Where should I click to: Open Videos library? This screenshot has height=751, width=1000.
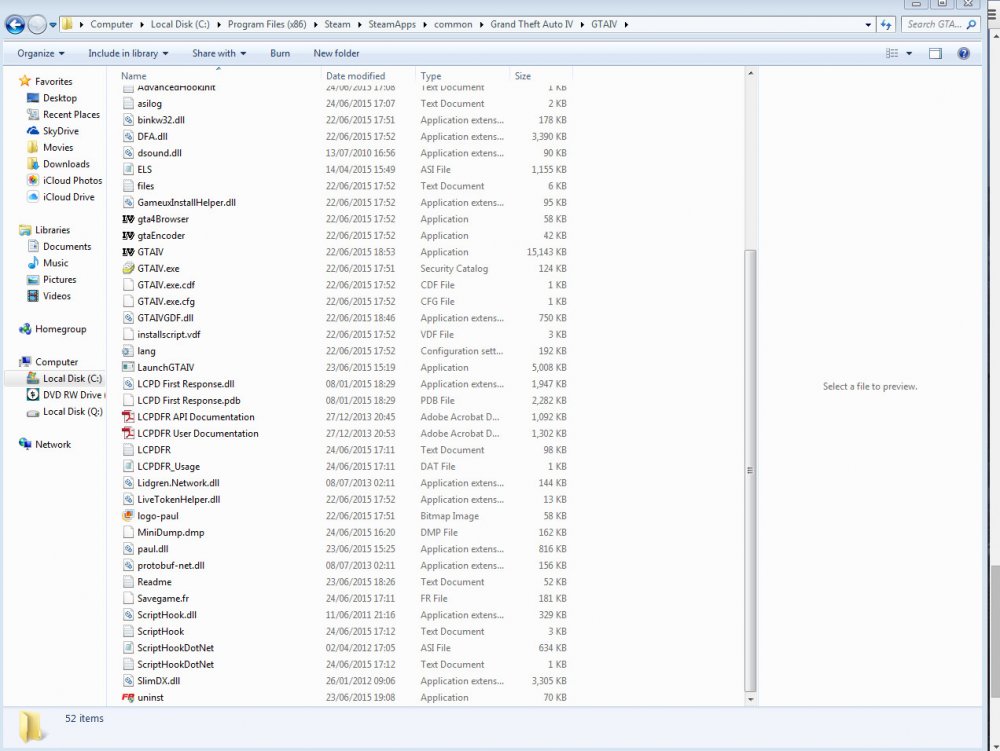coord(57,296)
